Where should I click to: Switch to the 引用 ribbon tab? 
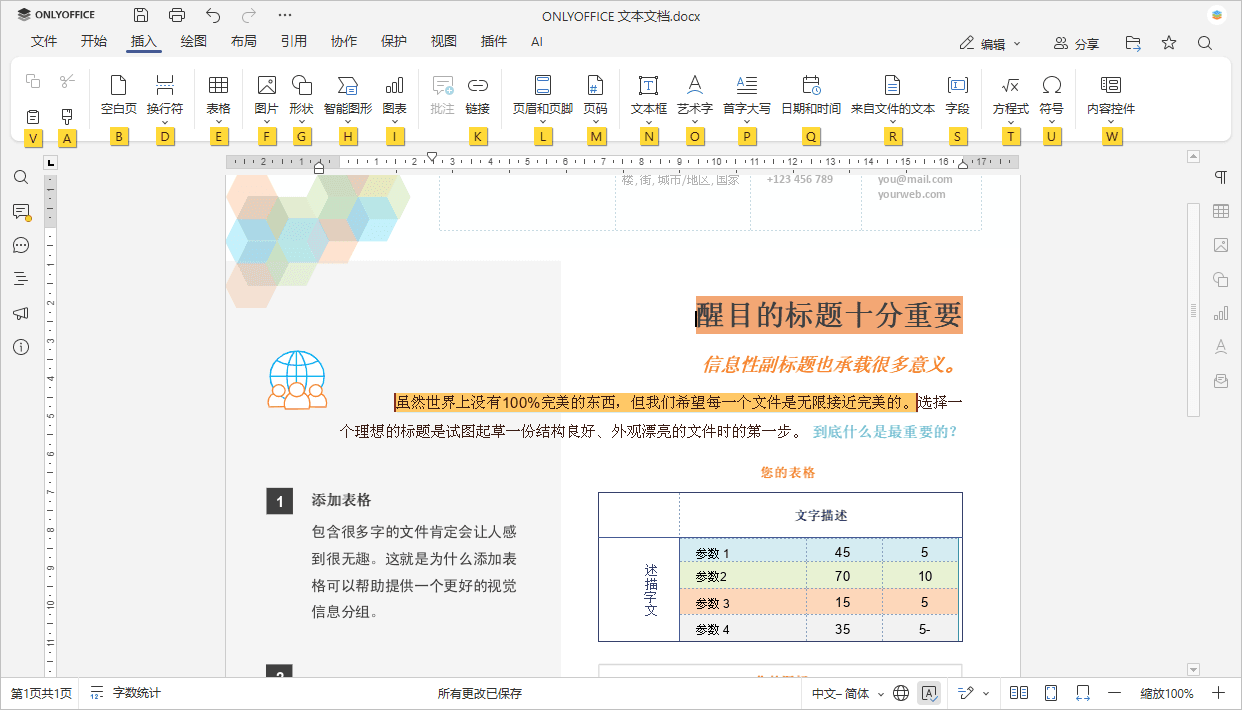[x=293, y=41]
